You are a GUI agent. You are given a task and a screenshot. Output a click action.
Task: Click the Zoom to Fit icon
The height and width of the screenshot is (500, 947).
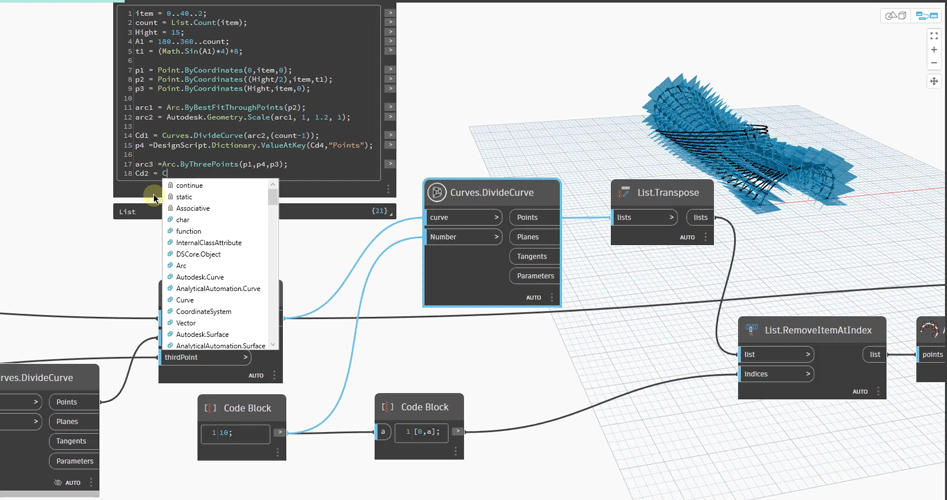pyautogui.click(x=934, y=36)
